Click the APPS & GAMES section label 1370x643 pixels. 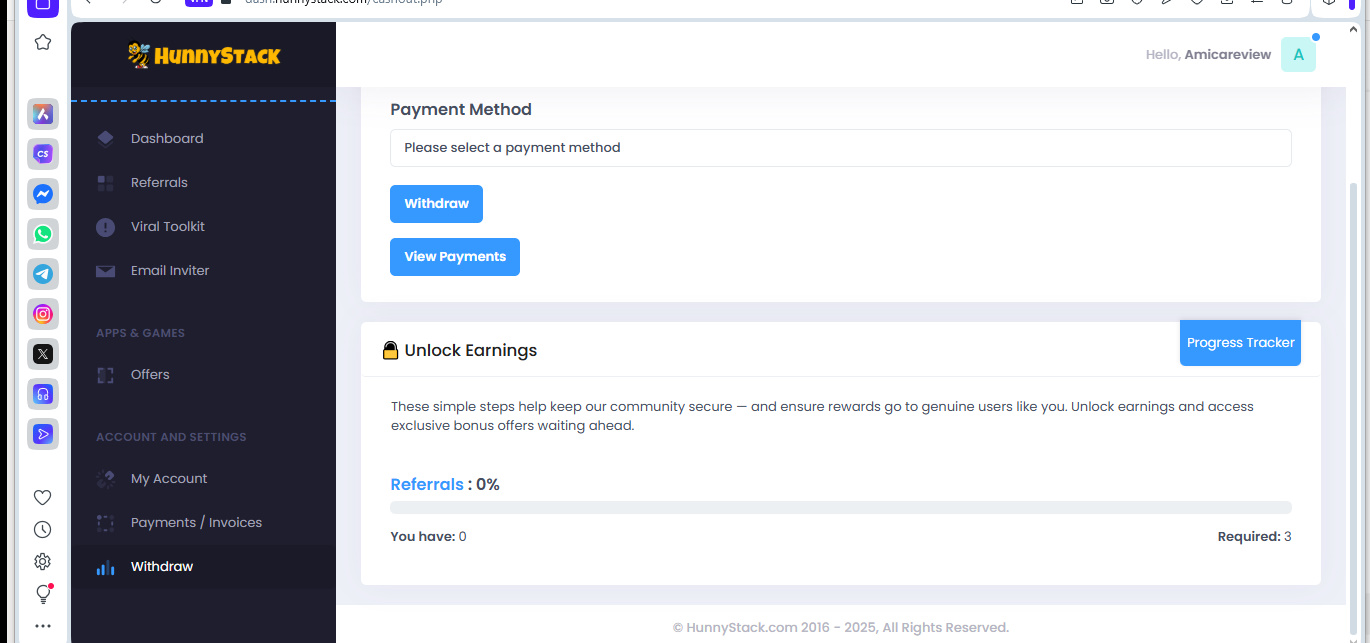(140, 333)
